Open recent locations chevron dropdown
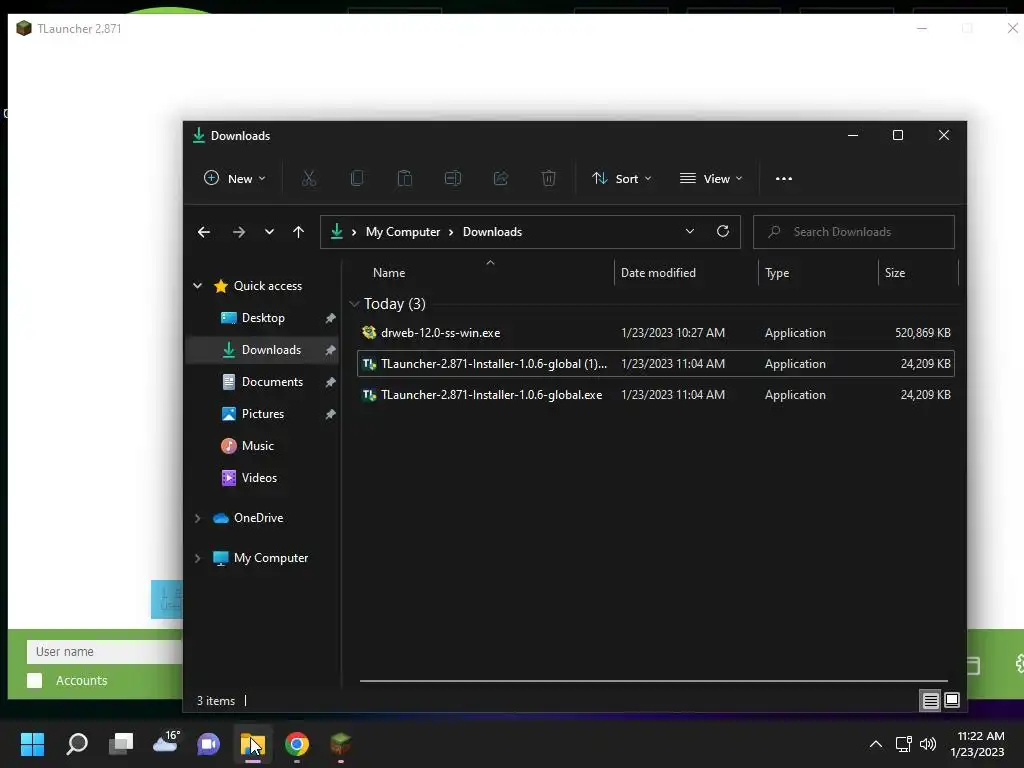 coord(269,232)
